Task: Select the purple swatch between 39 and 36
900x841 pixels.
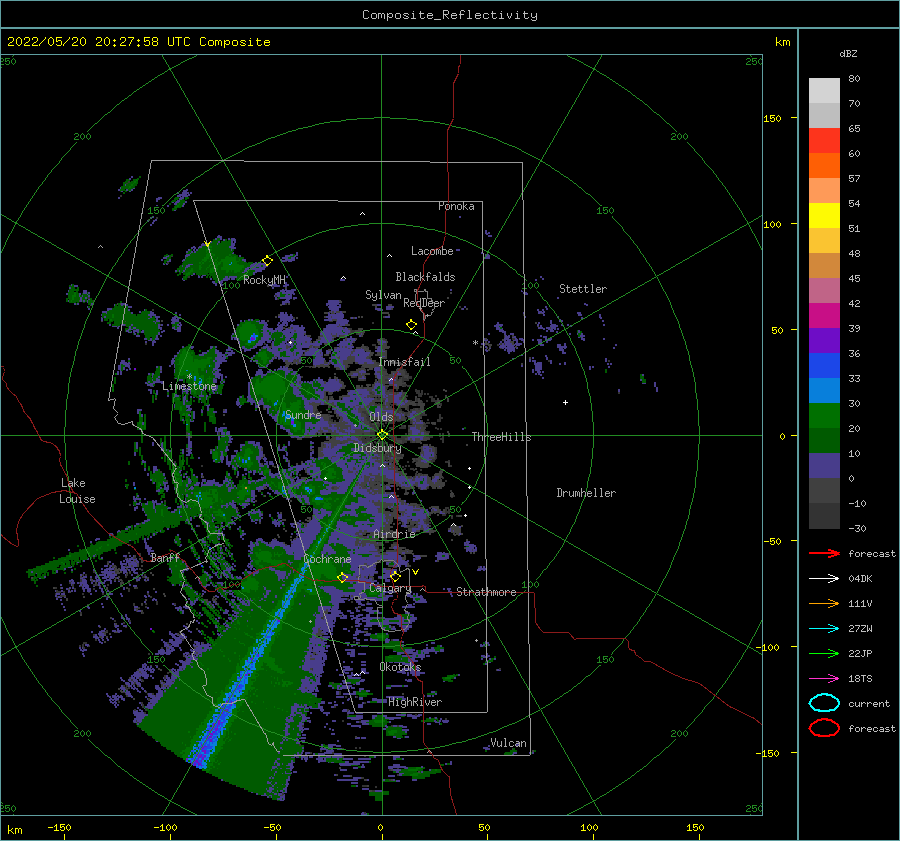Action: 824,340
